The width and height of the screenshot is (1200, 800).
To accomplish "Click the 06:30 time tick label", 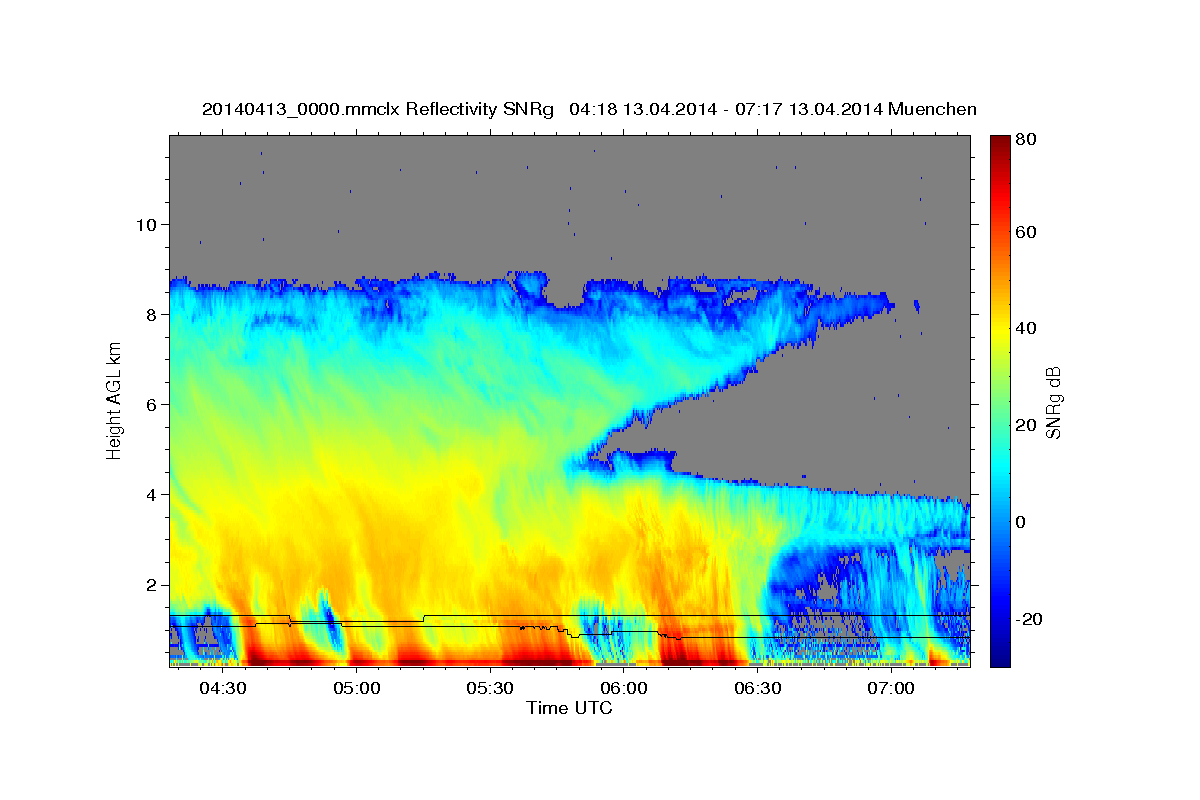I will (x=757, y=688).
